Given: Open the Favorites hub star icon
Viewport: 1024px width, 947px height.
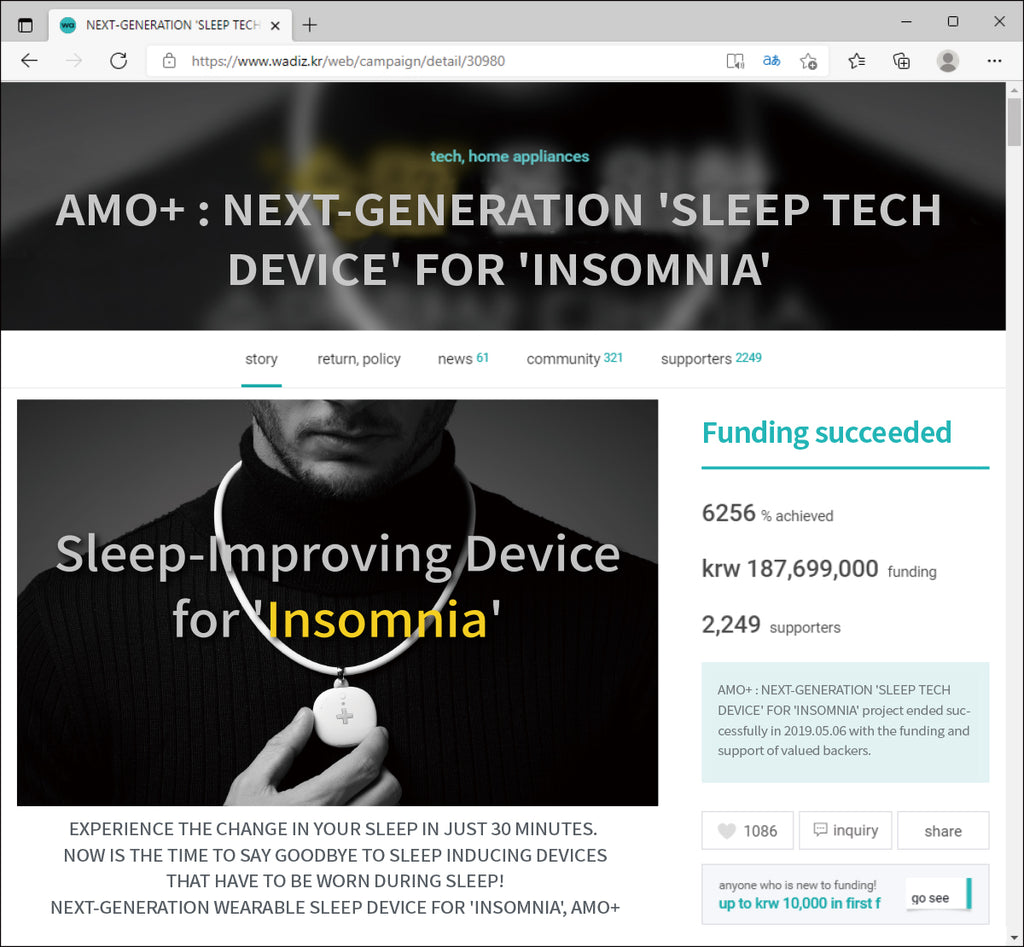Looking at the screenshot, I should [x=855, y=61].
